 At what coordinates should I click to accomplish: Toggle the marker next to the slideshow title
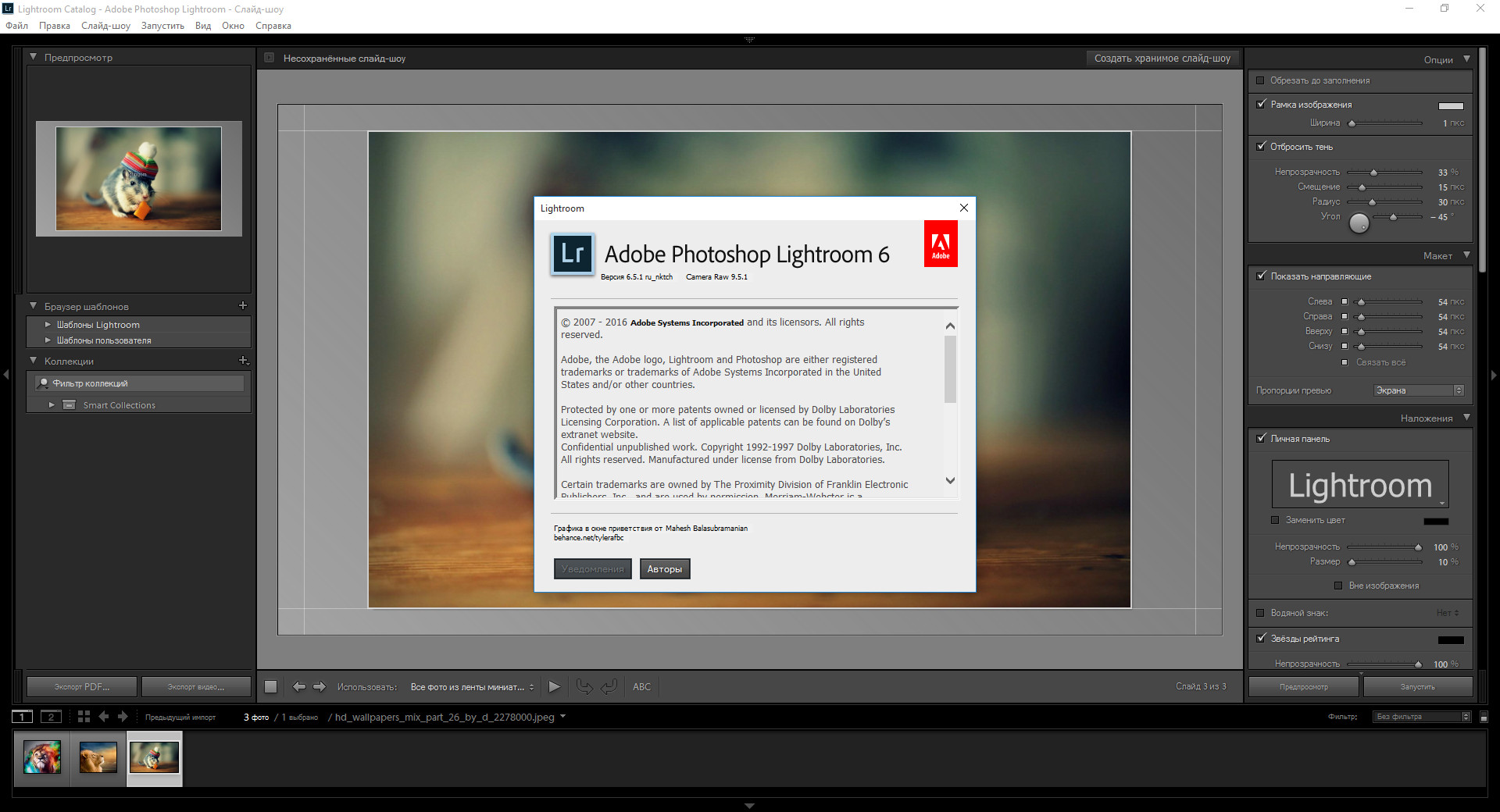(x=269, y=58)
